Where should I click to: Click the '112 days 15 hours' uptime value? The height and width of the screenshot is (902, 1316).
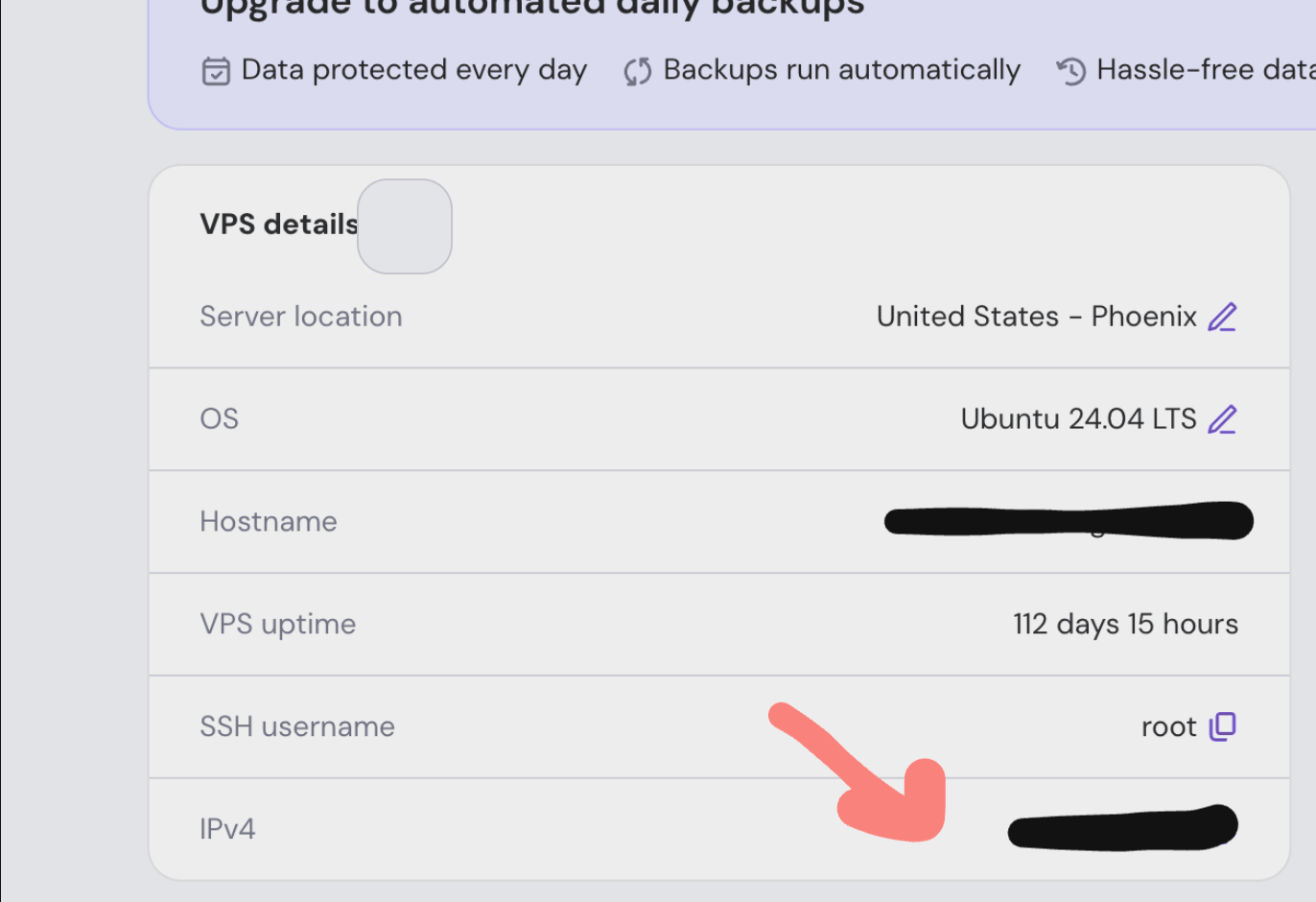pyautogui.click(x=1125, y=624)
